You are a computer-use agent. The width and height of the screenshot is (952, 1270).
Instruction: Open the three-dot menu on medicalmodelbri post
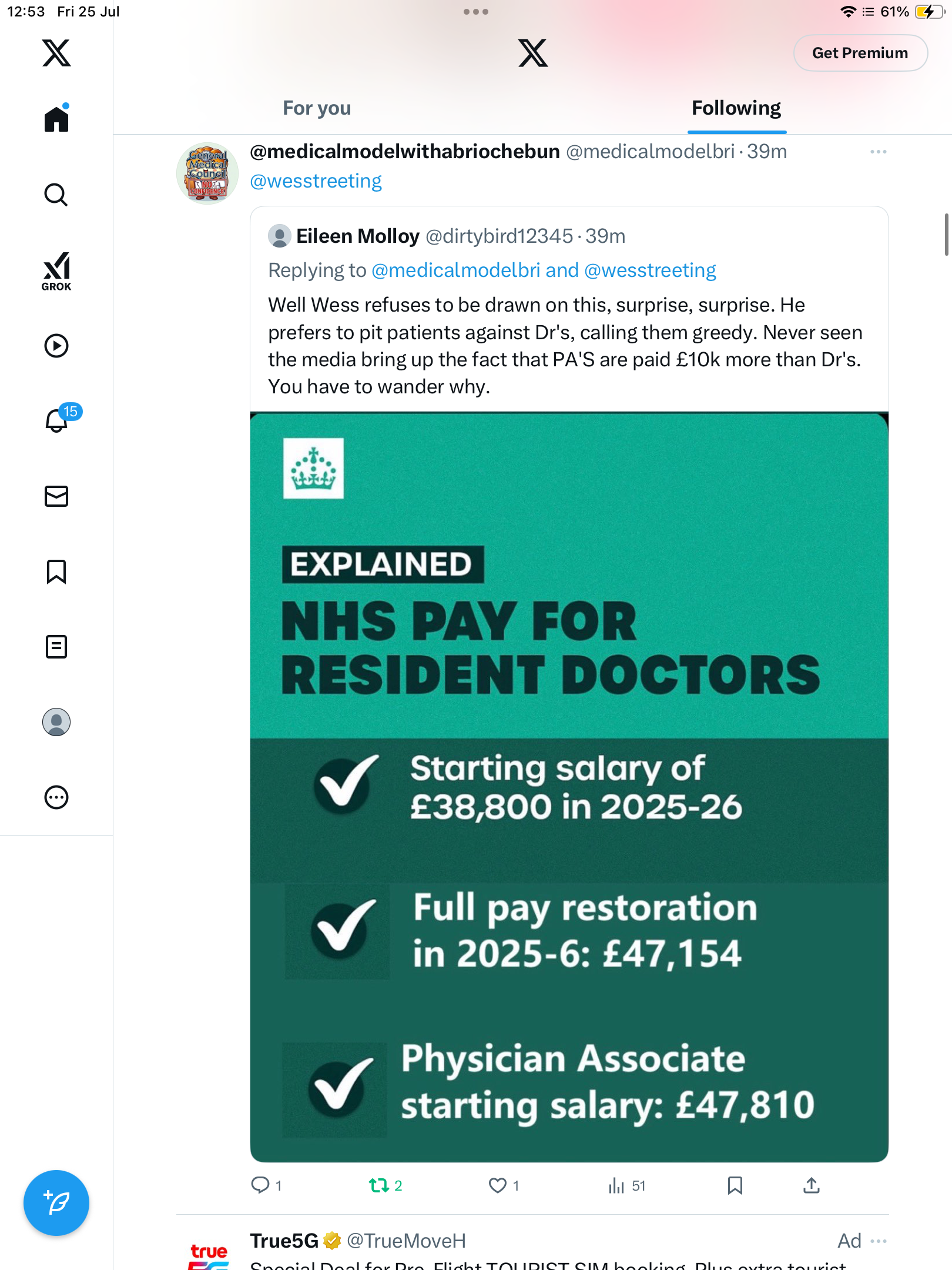(x=879, y=152)
